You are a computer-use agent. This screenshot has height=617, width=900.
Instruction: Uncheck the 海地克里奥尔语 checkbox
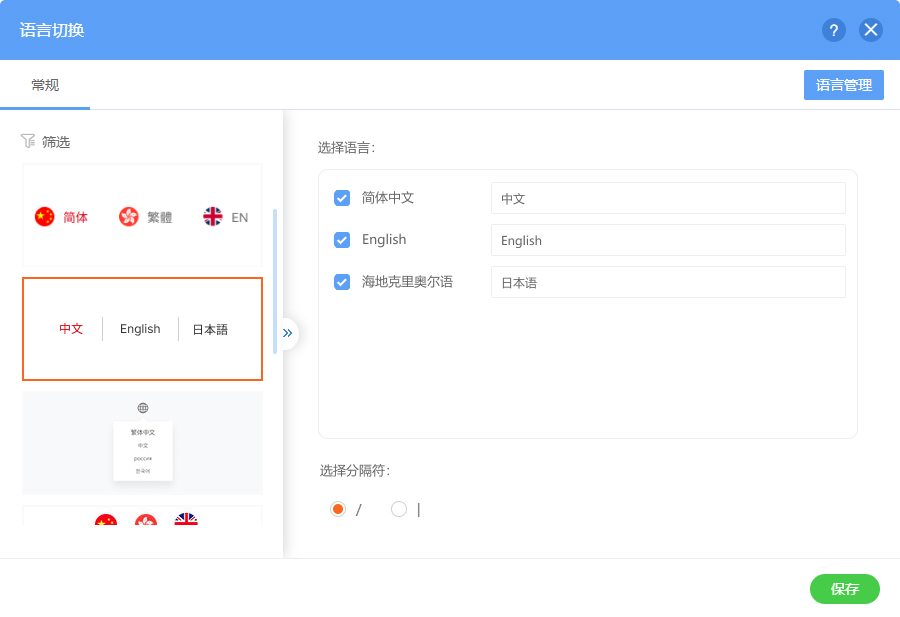[x=342, y=282]
